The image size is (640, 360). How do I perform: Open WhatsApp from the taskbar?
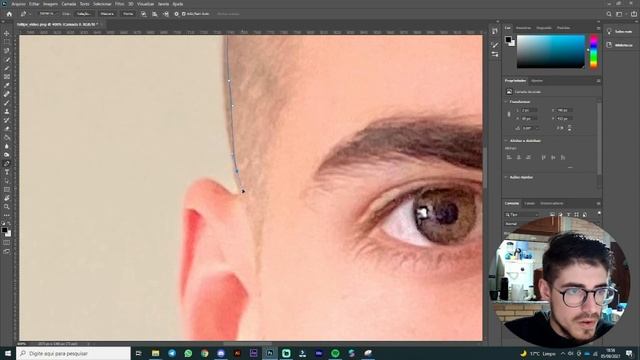pyautogui.click(x=188, y=353)
